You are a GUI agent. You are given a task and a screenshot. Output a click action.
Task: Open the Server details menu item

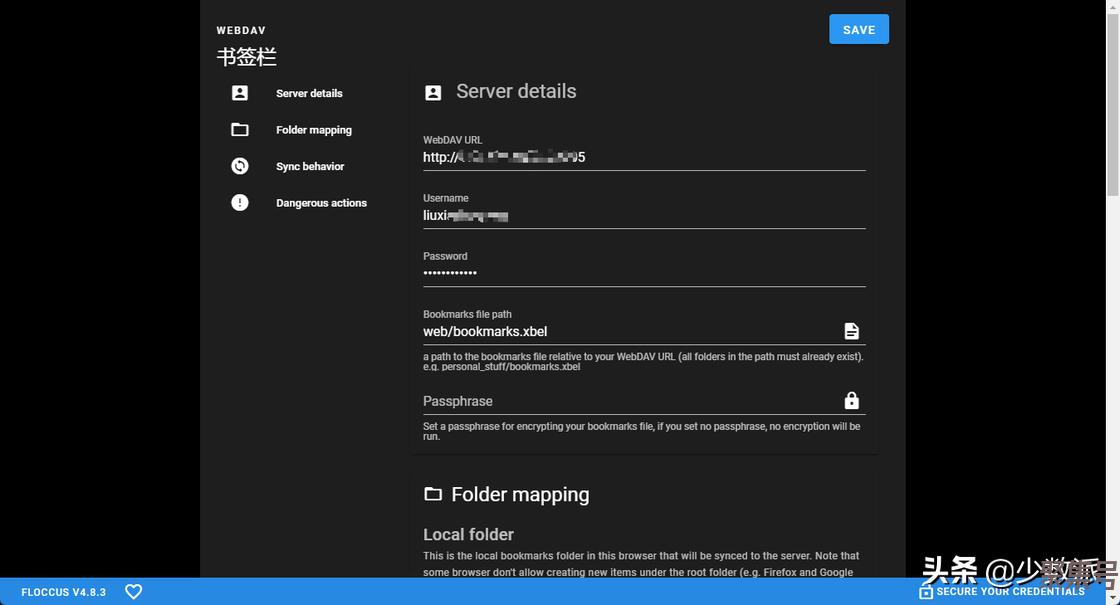[309, 93]
